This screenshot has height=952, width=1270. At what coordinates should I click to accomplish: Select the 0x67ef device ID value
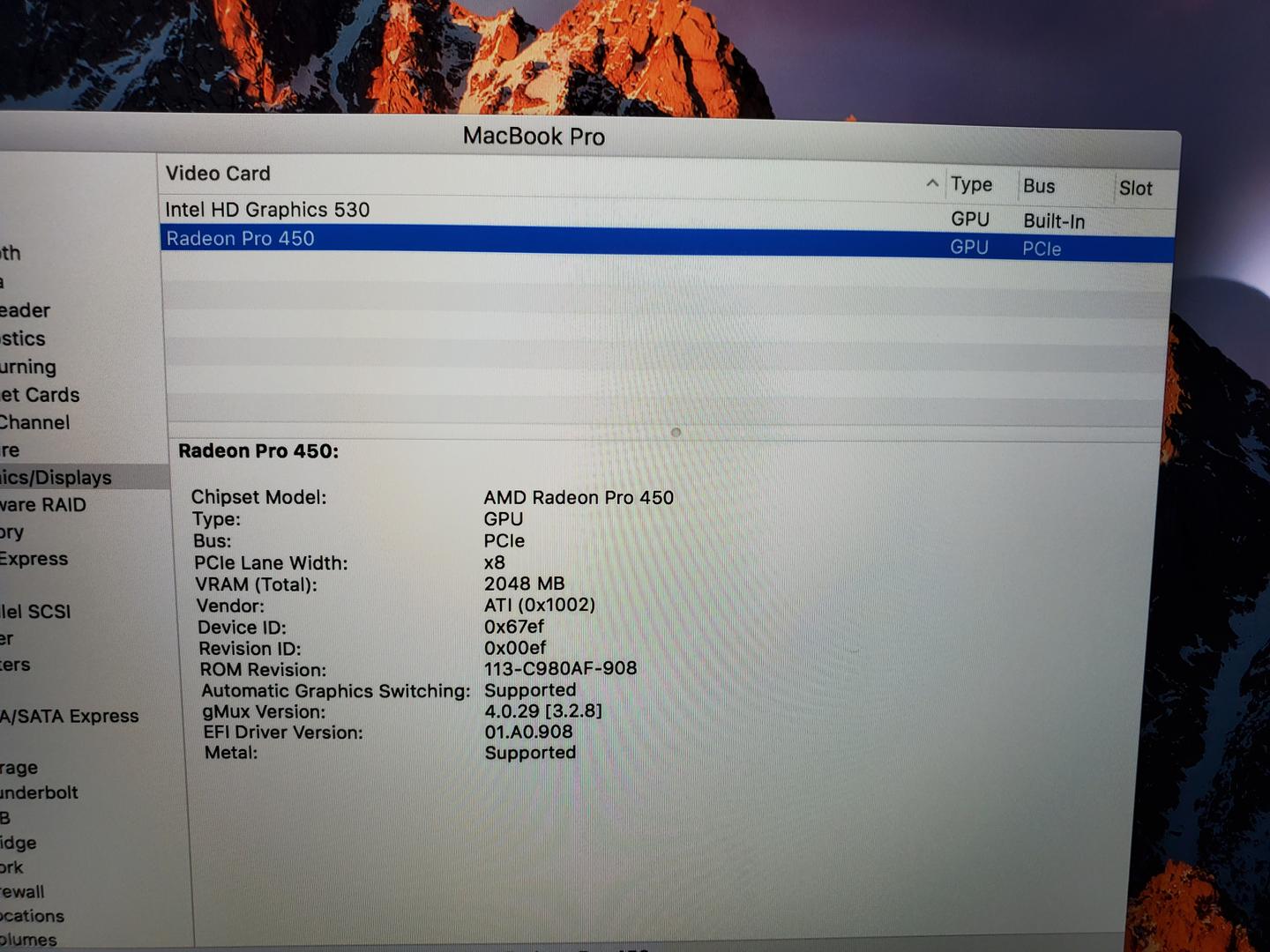coord(514,626)
